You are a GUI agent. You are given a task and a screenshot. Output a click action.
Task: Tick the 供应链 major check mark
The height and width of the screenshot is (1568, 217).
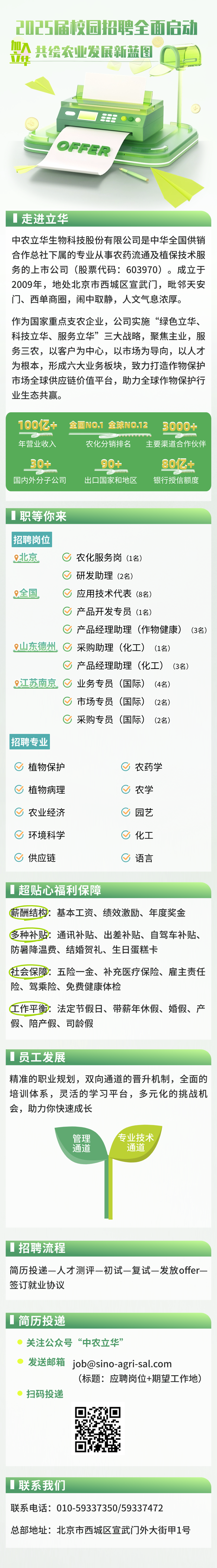click(19, 858)
